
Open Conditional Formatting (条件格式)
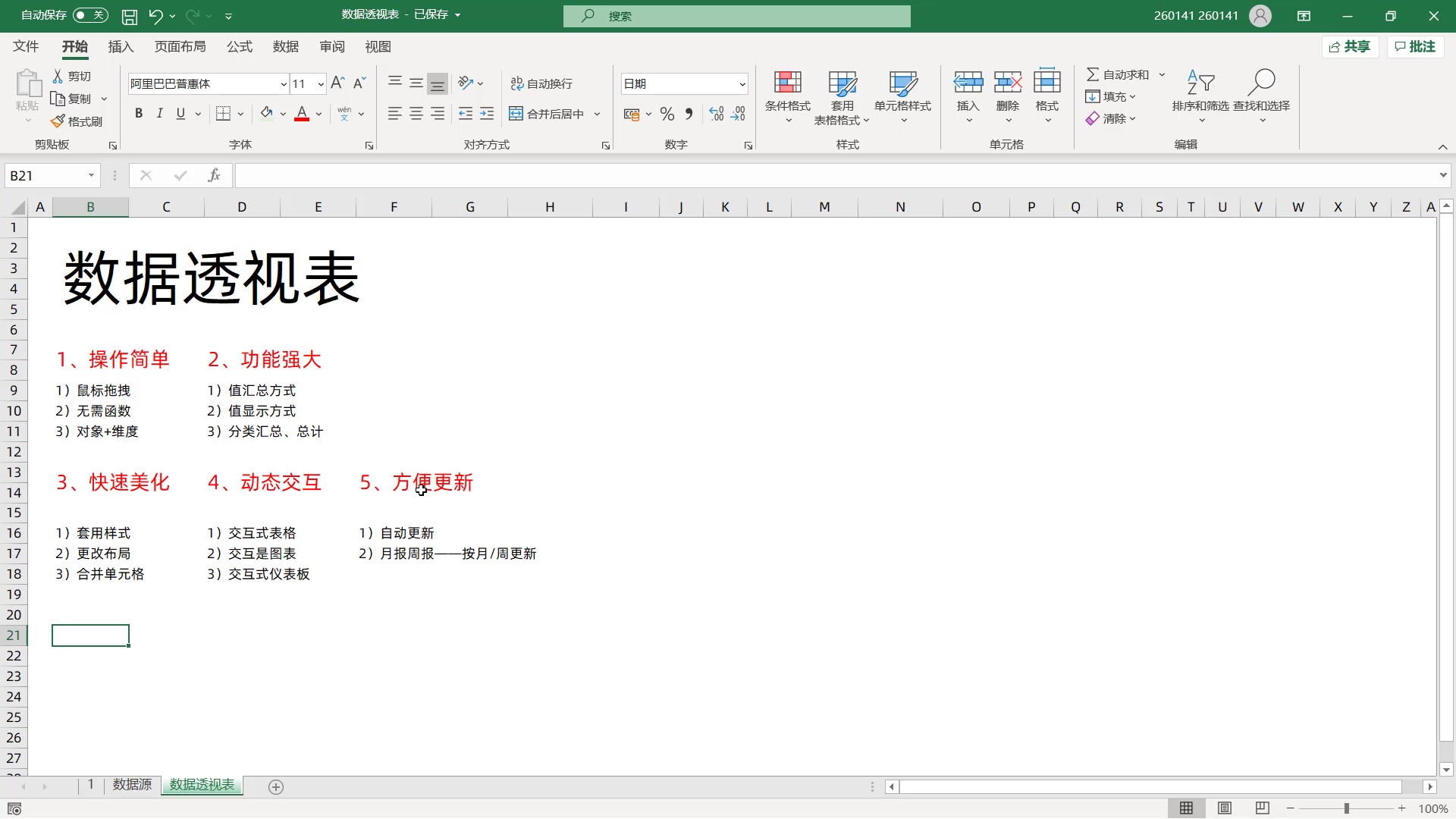click(788, 97)
